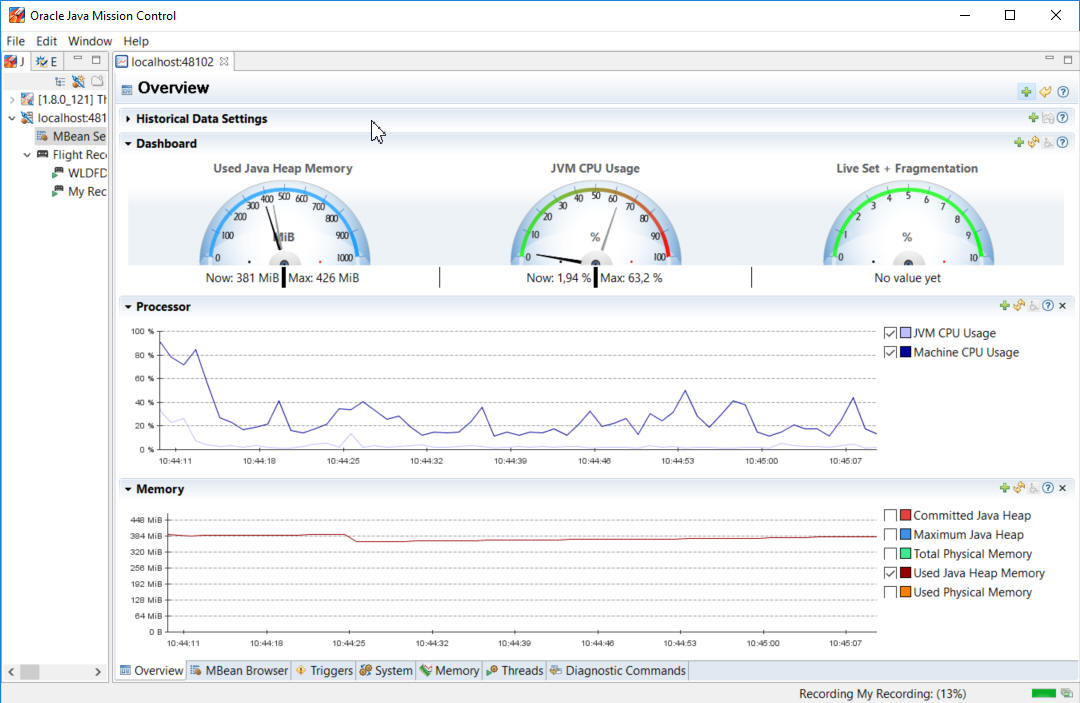The height and width of the screenshot is (703, 1080).
Task: Switch to the Threads tab
Action: tap(515, 671)
